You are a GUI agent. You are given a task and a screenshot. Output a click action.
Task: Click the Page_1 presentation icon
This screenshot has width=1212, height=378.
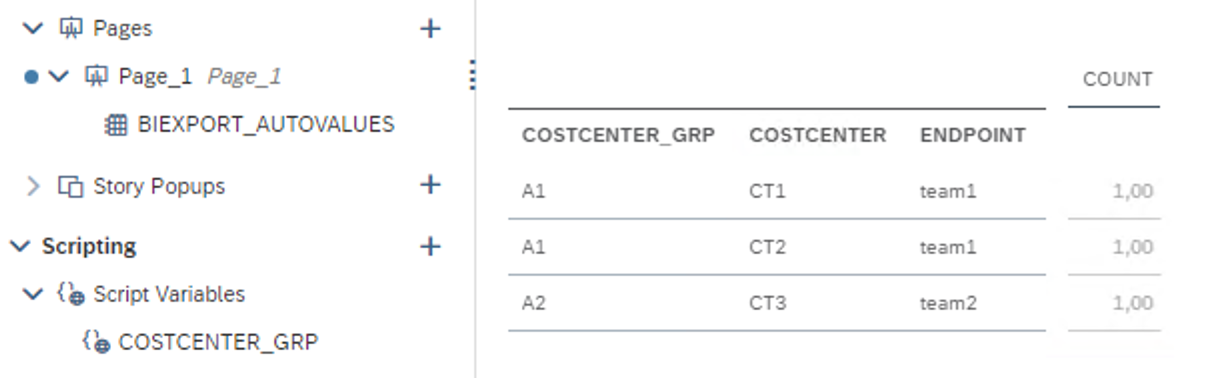click(97, 76)
